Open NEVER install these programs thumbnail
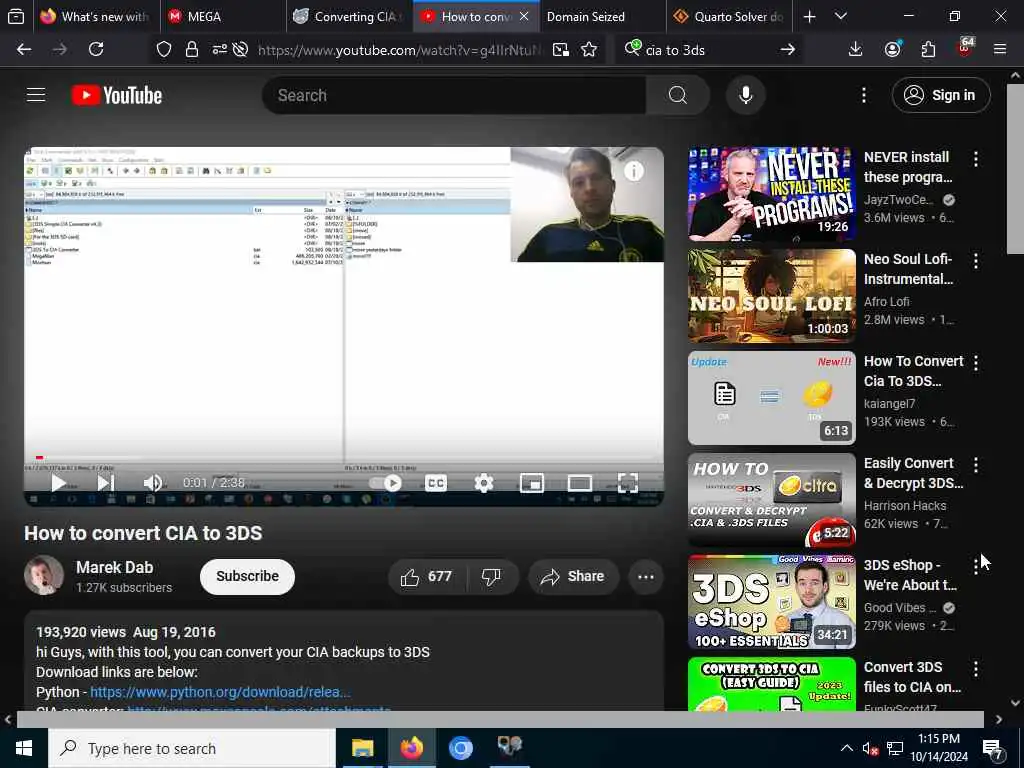 click(771, 194)
